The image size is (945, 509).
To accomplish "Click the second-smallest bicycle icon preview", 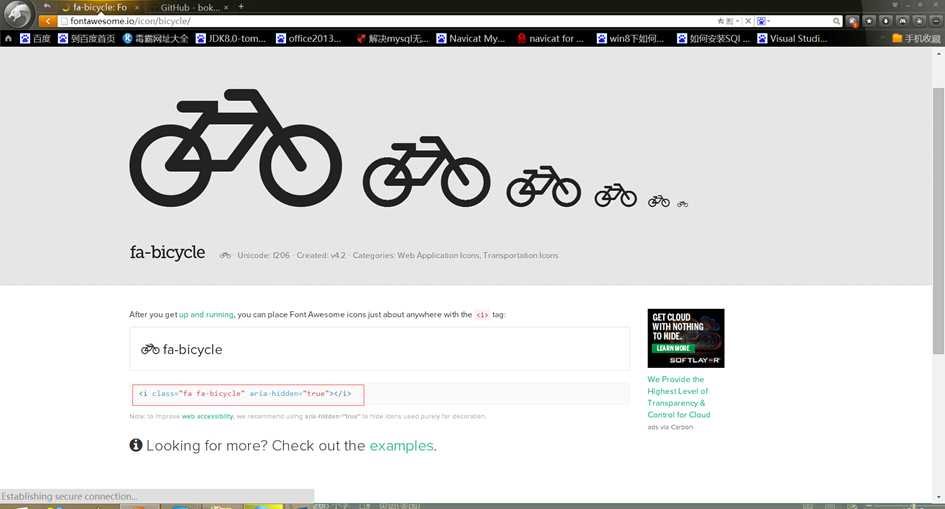I will coord(659,201).
